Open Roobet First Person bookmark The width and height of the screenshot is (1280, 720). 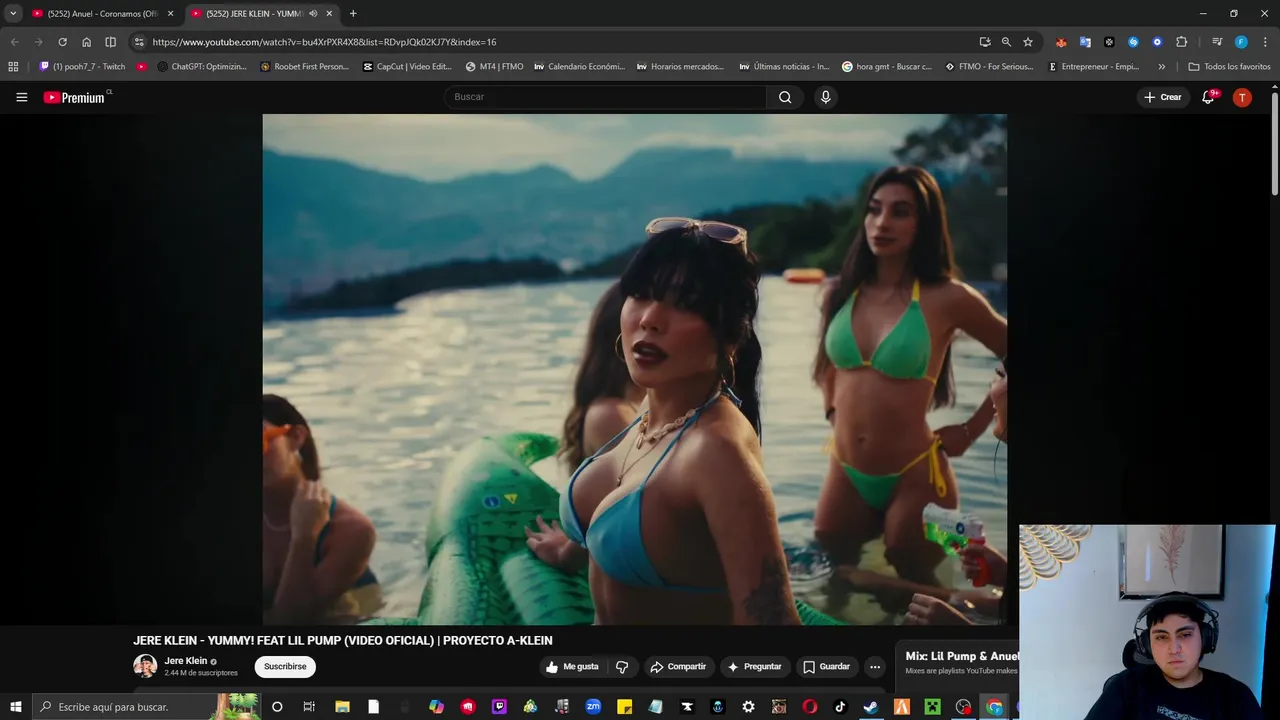[x=304, y=67]
